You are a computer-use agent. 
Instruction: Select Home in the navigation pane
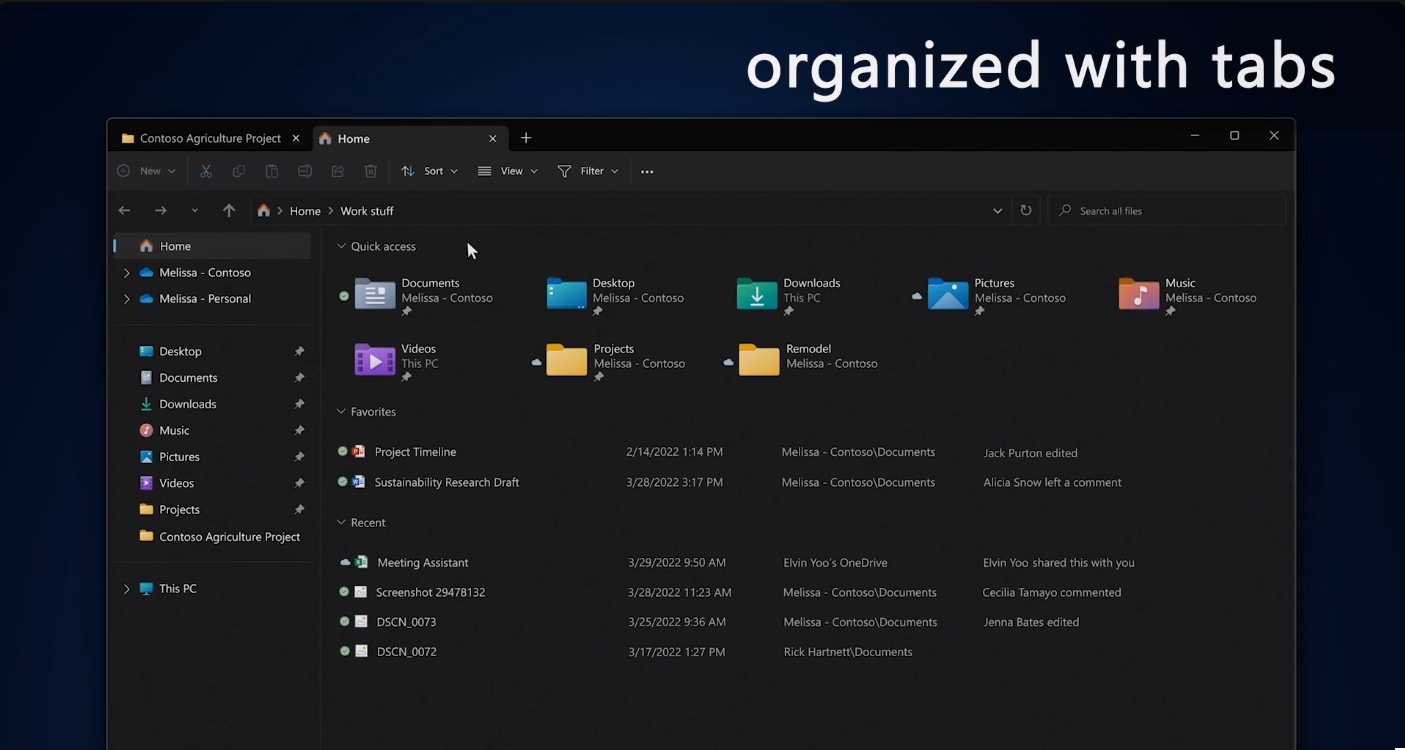pos(212,246)
